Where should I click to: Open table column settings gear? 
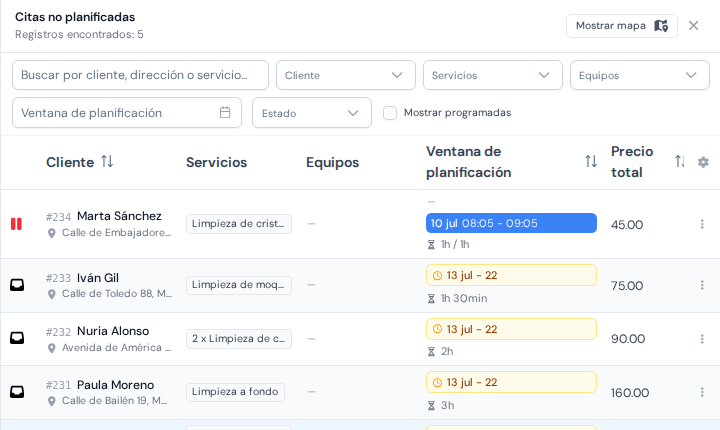(x=703, y=162)
